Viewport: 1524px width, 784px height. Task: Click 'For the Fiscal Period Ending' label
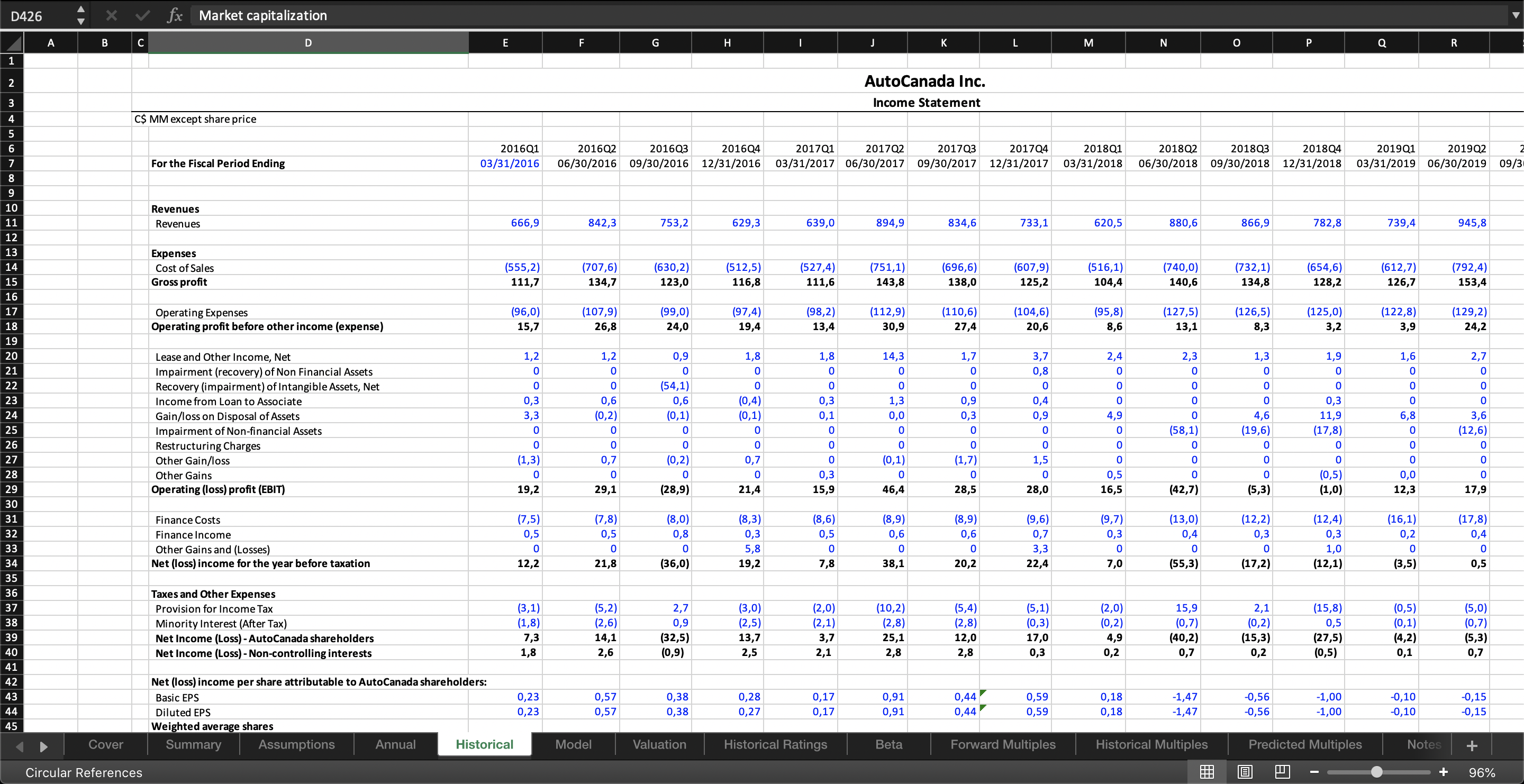217,163
